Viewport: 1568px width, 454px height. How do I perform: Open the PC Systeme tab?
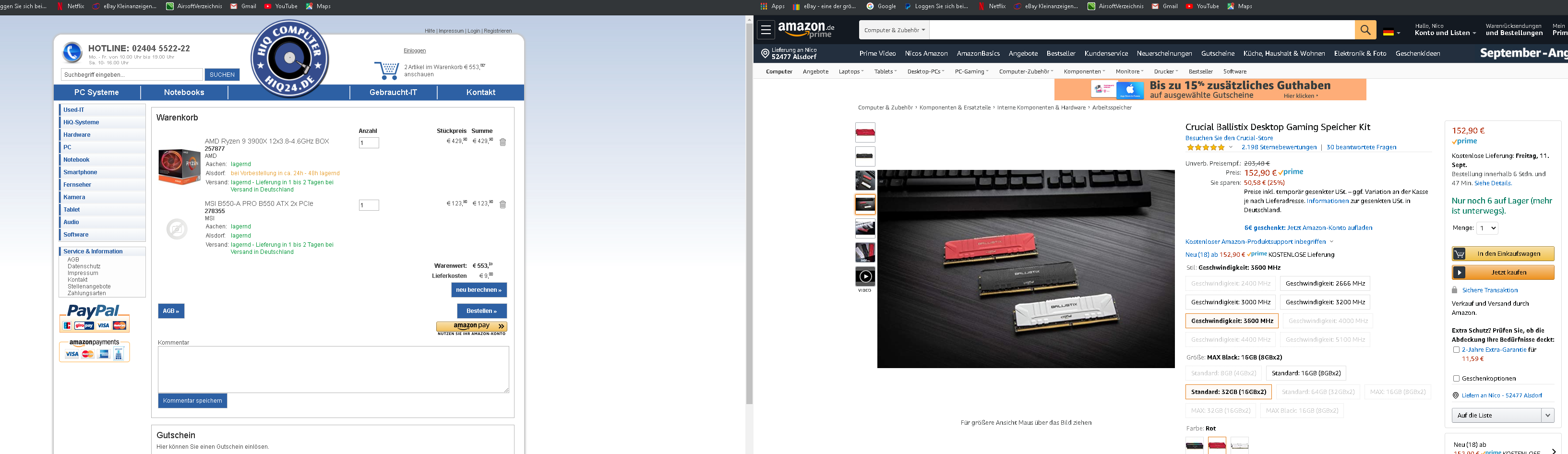[97, 93]
